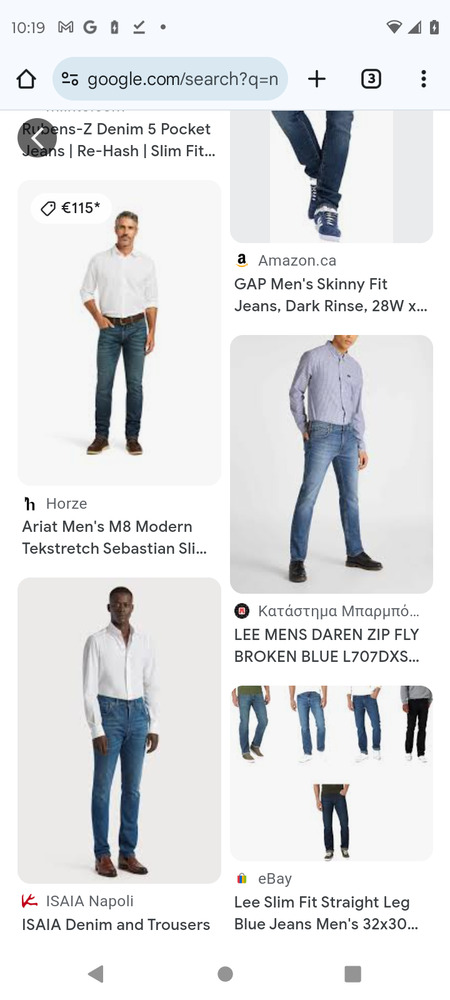450x1000 pixels.
Task: Select the google.com address bar
Action: point(170,79)
